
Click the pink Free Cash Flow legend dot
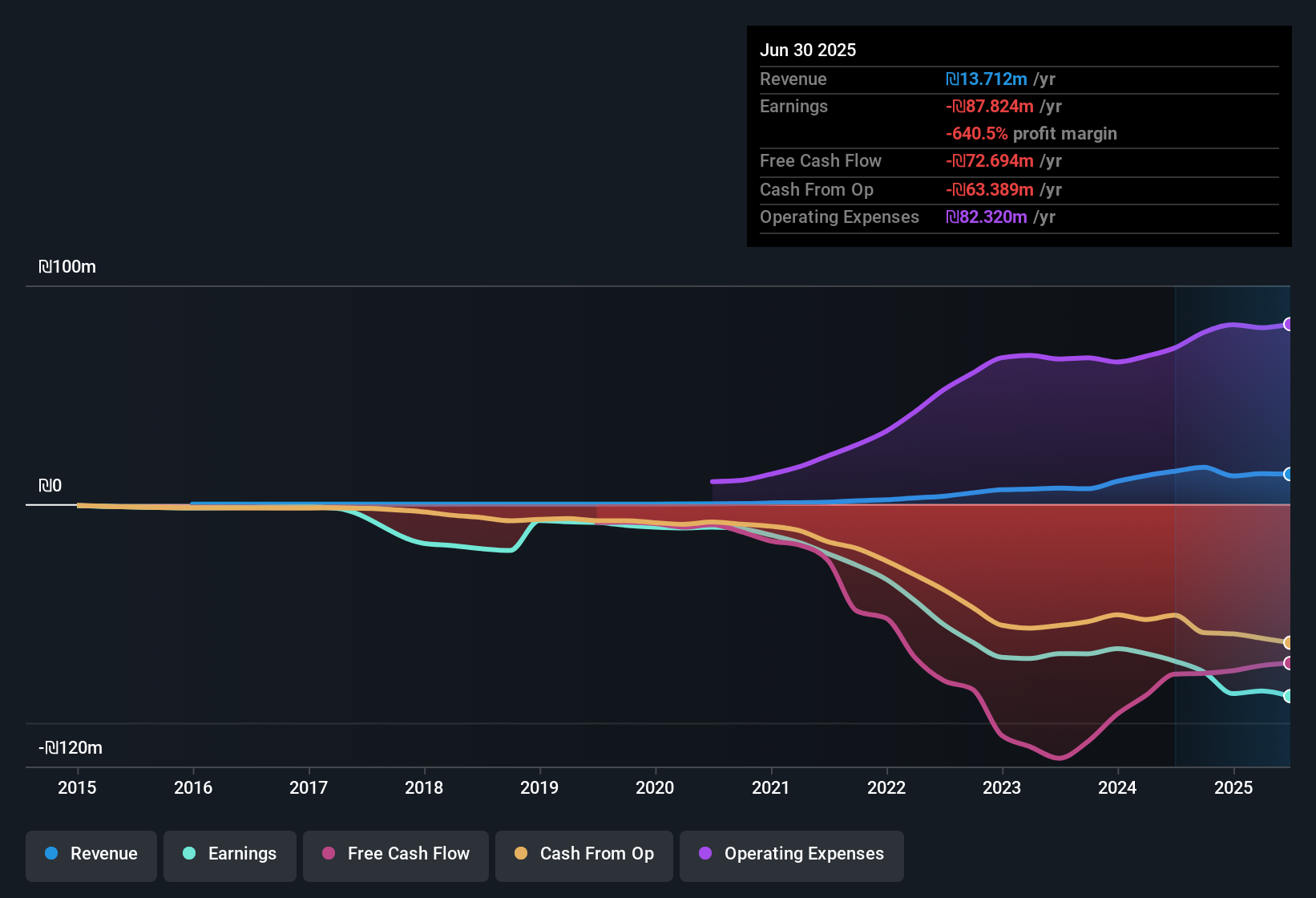[x=329, y=853]
